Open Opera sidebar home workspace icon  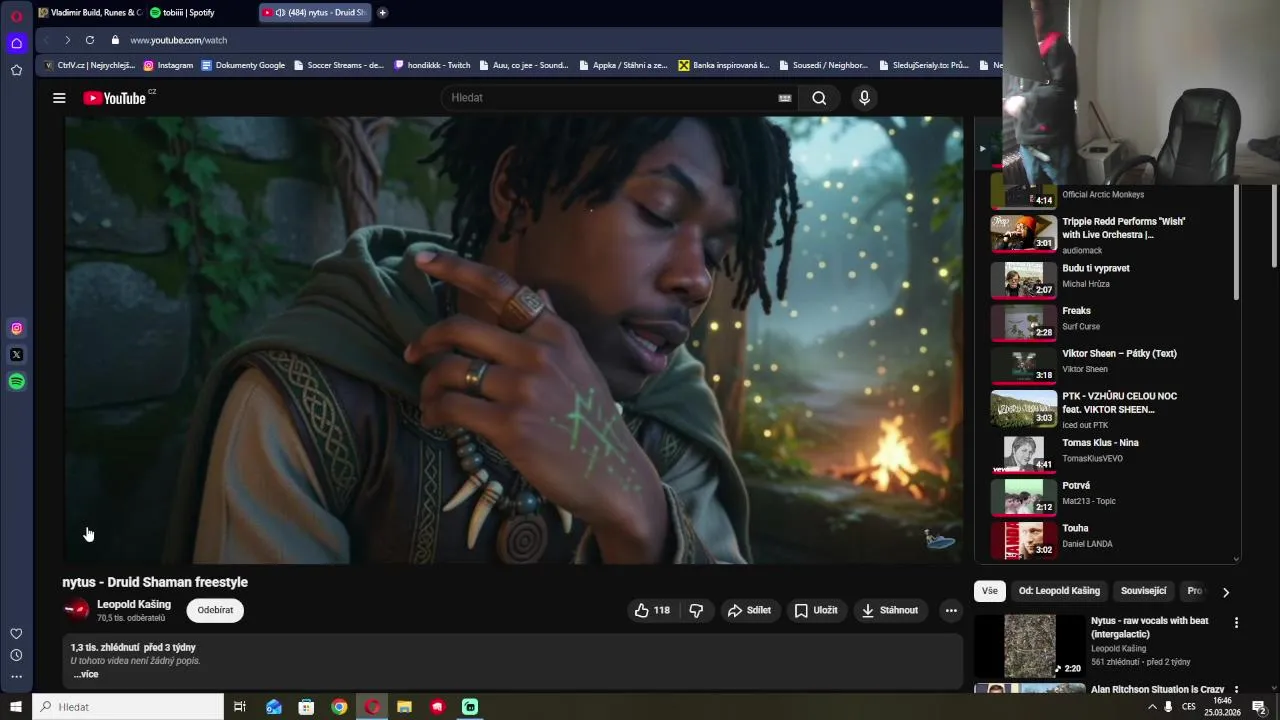[16, 43]
